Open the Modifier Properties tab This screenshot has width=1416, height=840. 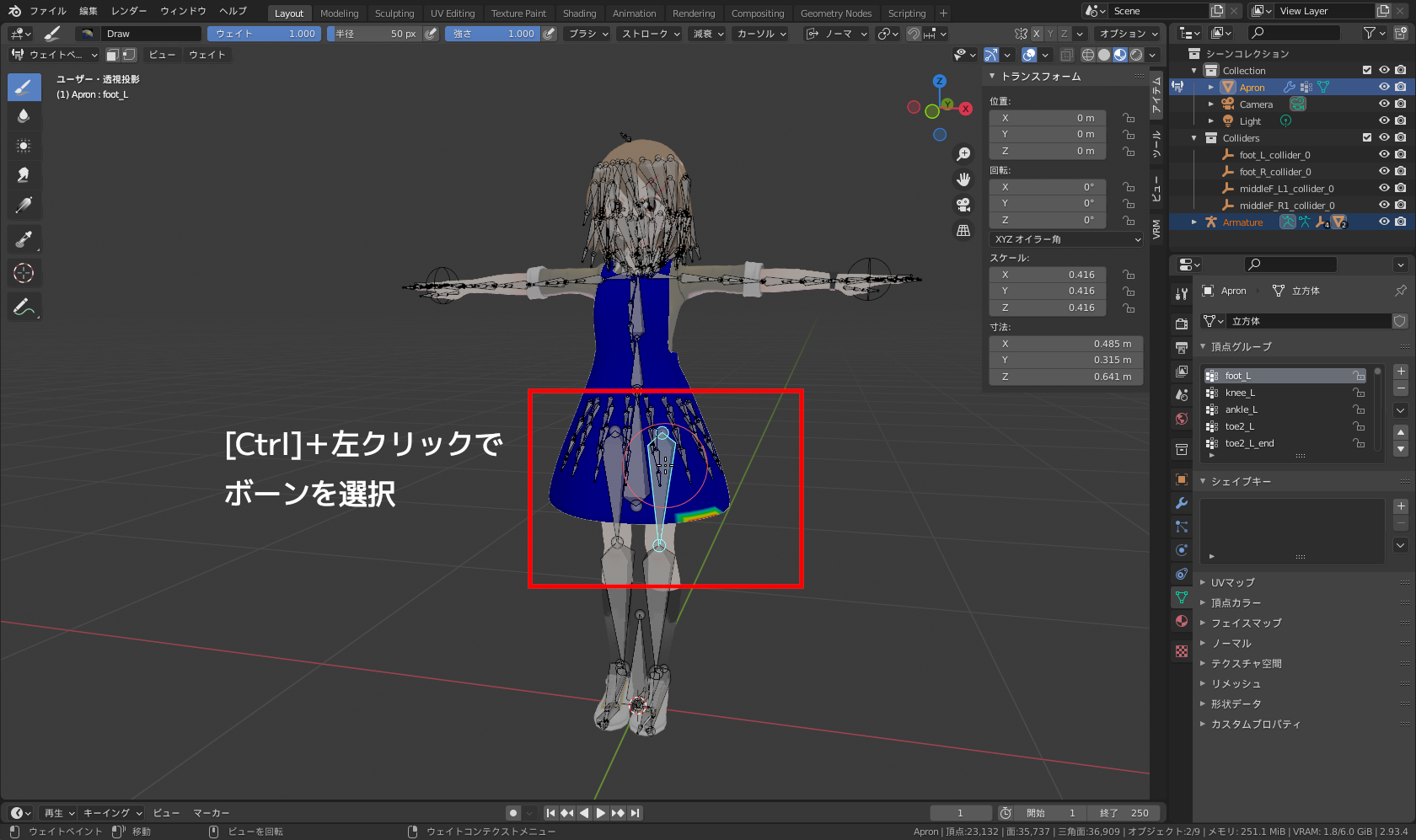(1182, 502)
